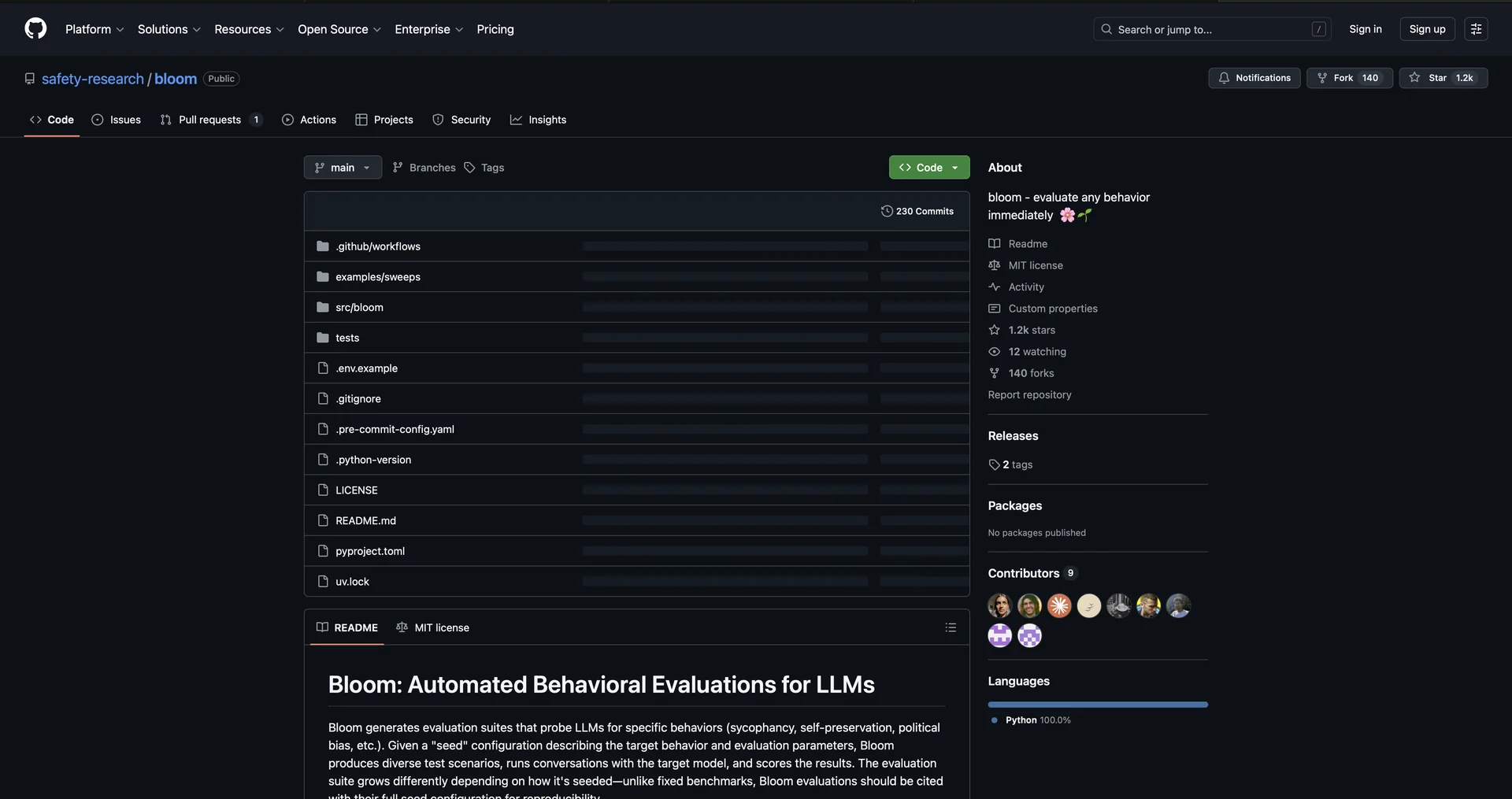
Task: Select MIT license tab beside README
Action: tap(432, 627)
